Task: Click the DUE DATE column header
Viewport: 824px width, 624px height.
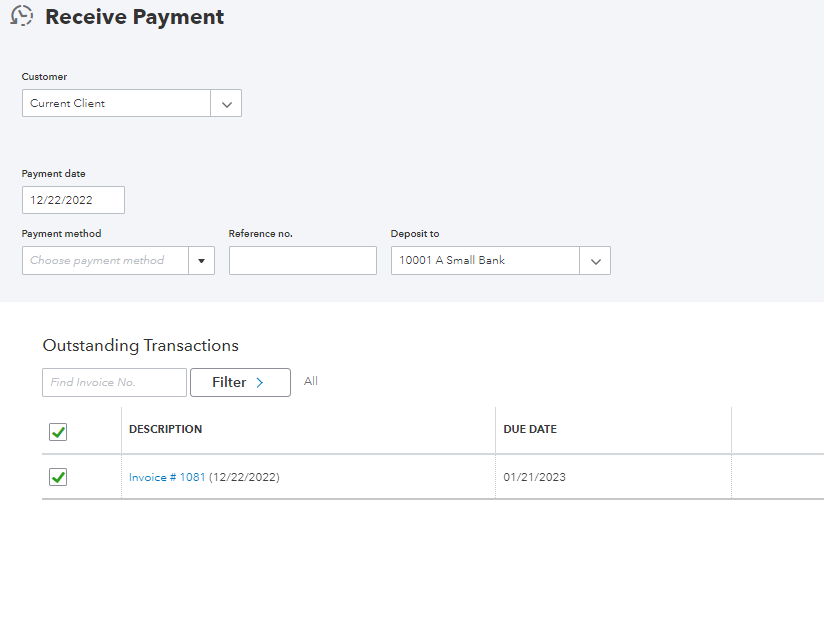Action: click(x=530, y=429)
